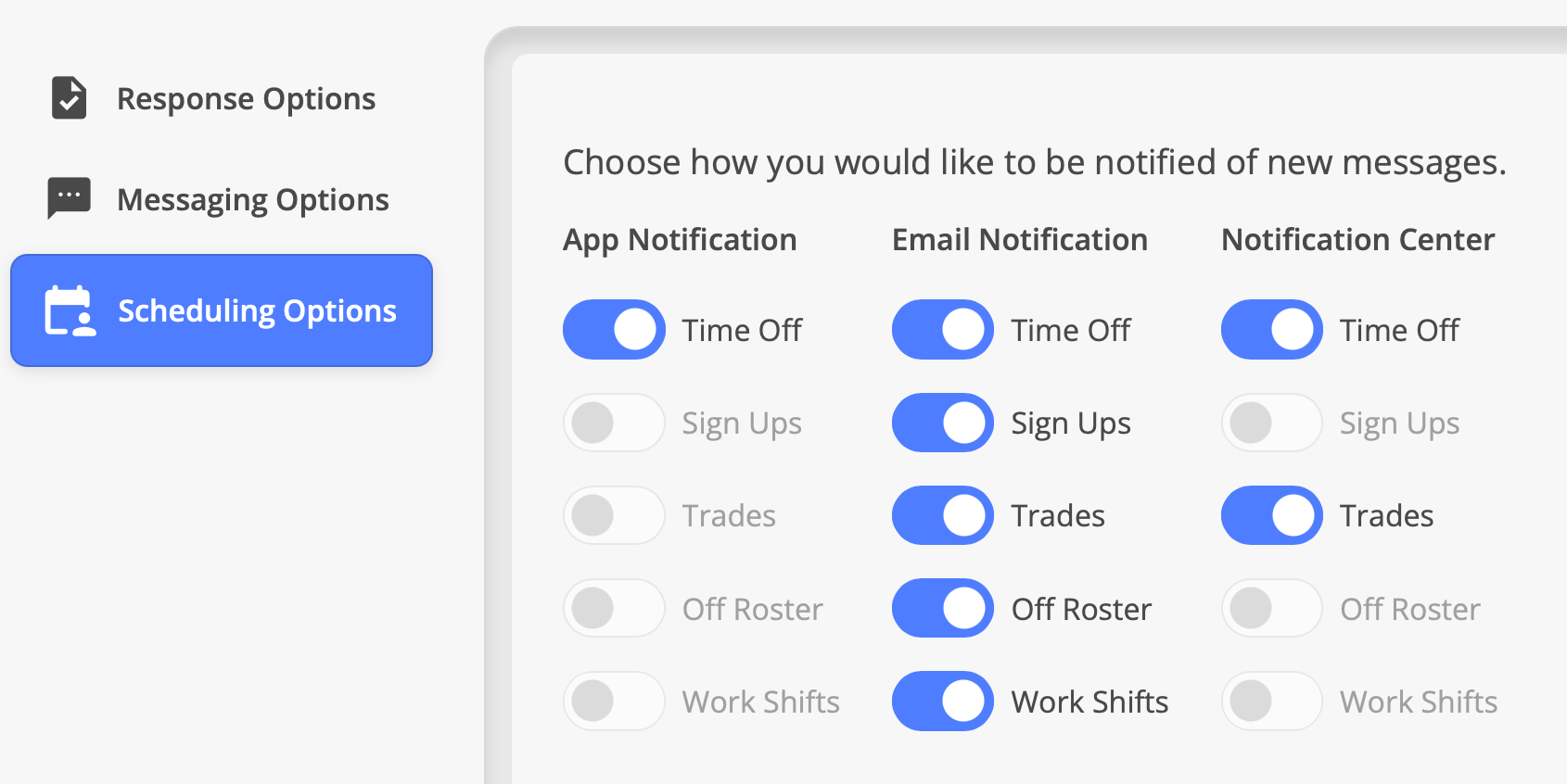1567x784 pixels.
Task: Disable Email Notification for Off Roster
Action: pyautogui.click(x=943, y=609)
